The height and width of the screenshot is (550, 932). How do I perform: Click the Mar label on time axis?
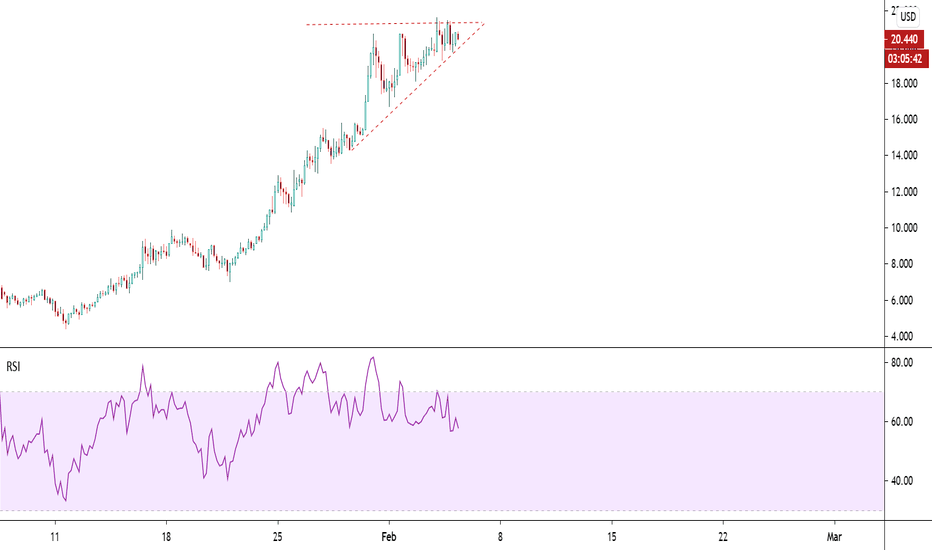[x=835, y=537]
